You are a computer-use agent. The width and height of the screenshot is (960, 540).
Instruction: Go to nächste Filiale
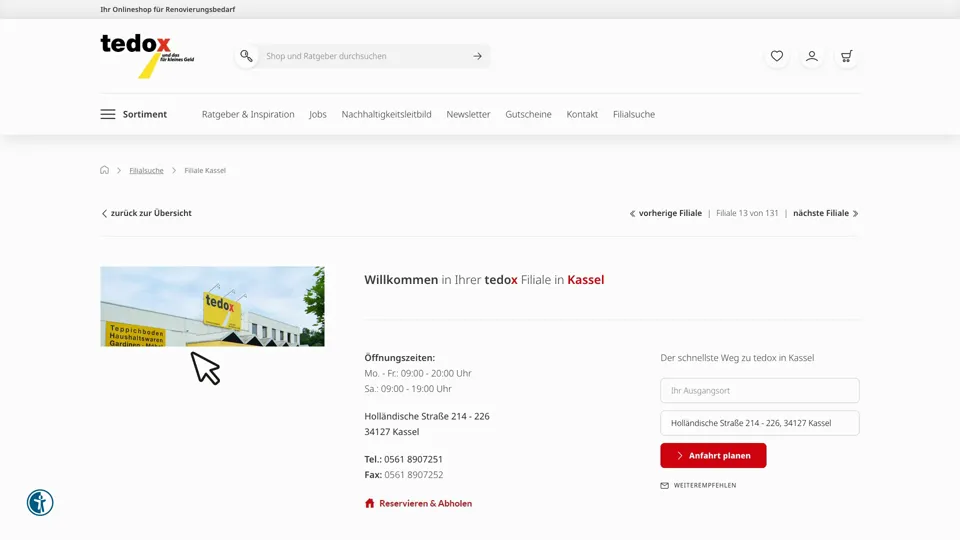click(x=826, y=213)
